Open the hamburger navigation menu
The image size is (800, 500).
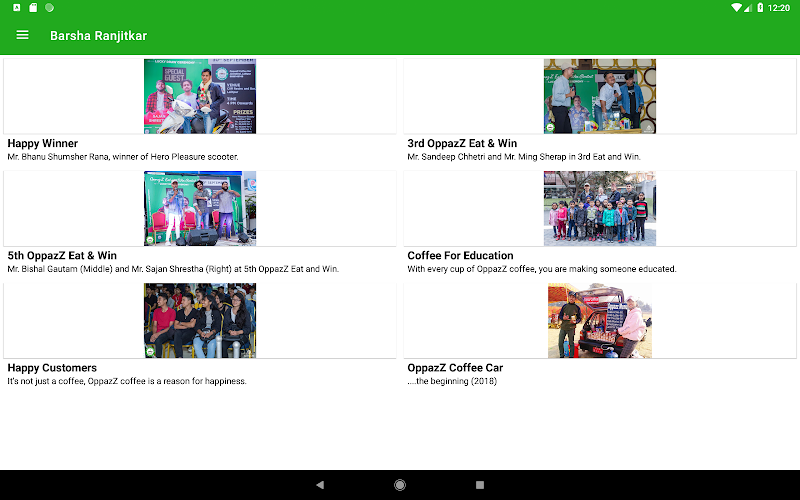tap(22, 35)
